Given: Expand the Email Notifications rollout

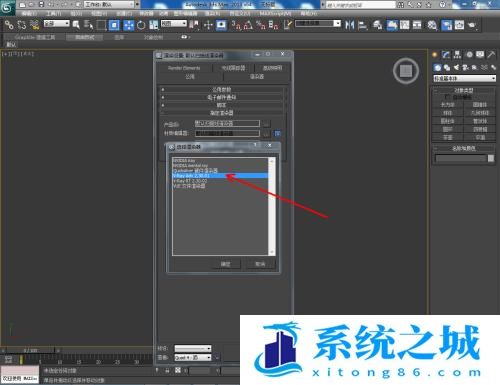Looking at the screenshot, I should click(x=222, y=97).
